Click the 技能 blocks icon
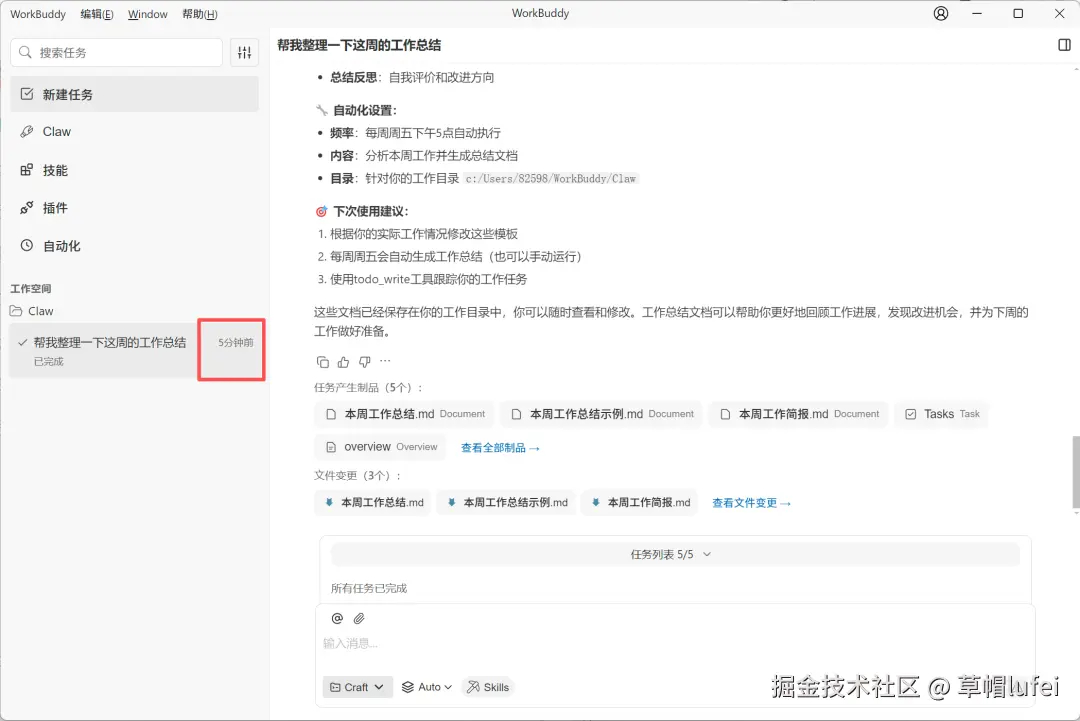This screenshot has height=721, width=1080. coord(27,170)
